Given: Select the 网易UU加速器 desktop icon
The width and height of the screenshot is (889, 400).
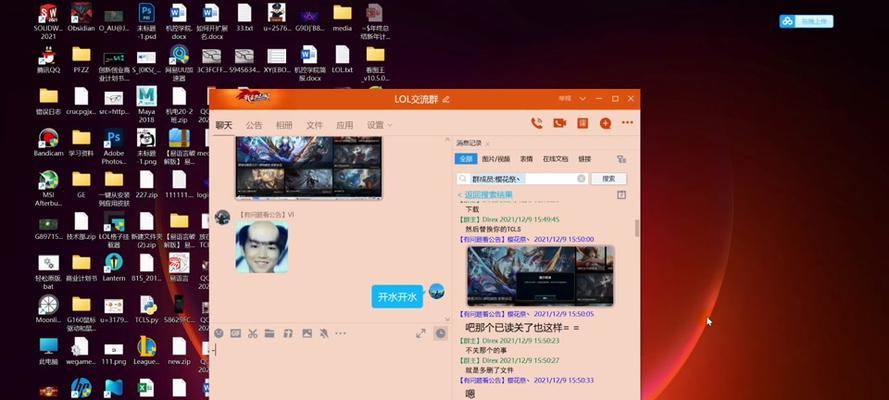Looking at the screenshot, I should point(179,63).
